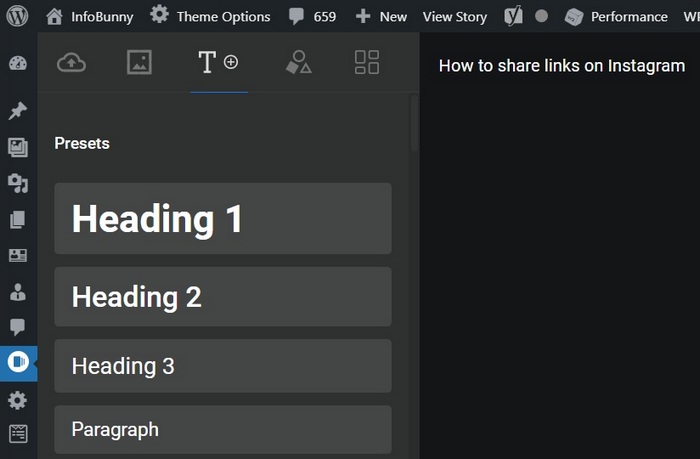Switch to the third-party image tab
This screenshot has width=700, height=459.
click(139, 62)
